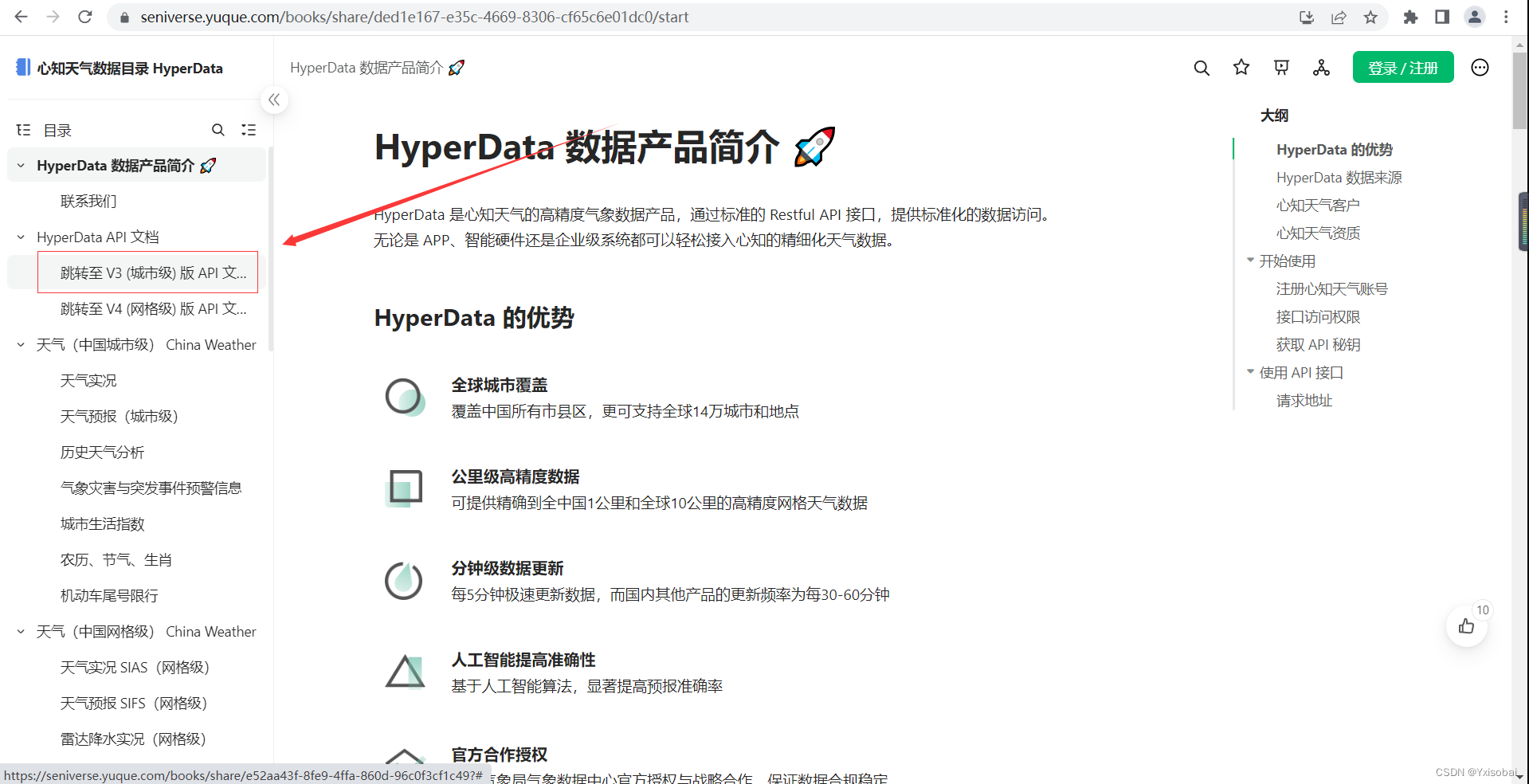
Task: Open 雷达降水实况（网格级）sidebar item
Action: [x=133, y=739]
